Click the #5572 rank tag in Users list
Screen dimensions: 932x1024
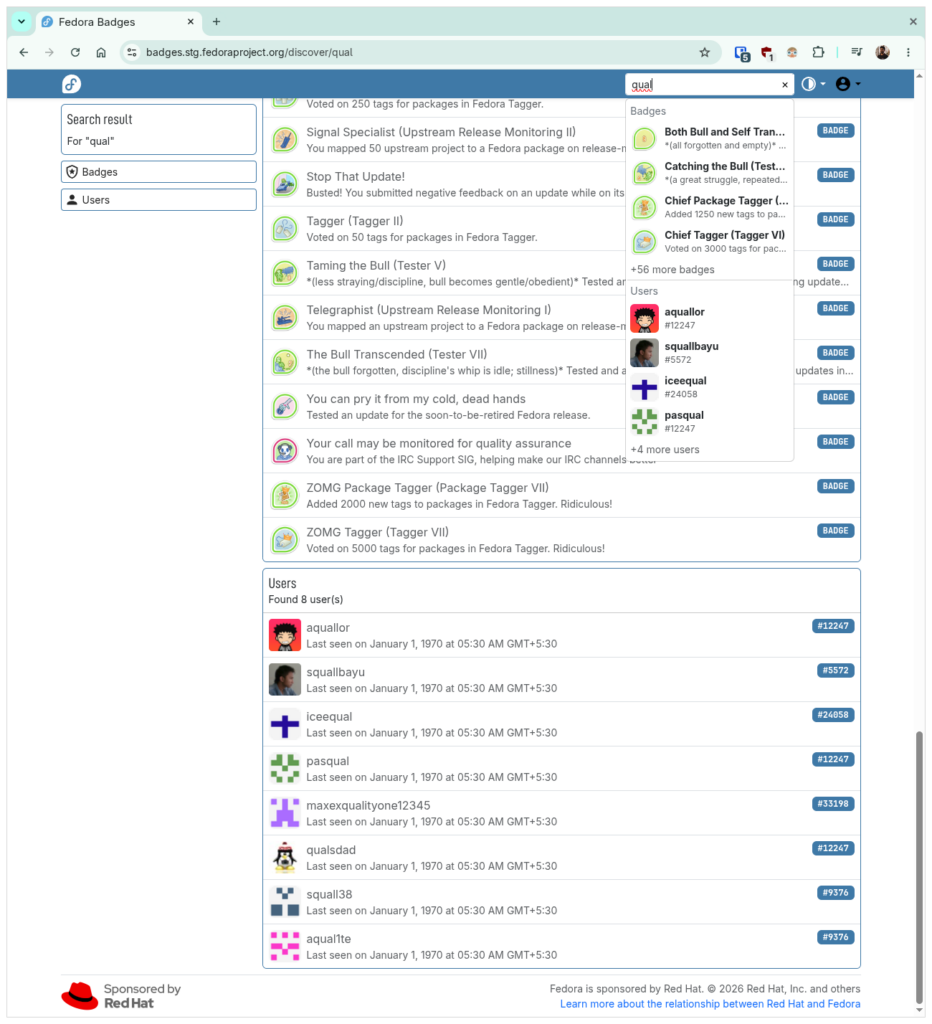(835, 671)
